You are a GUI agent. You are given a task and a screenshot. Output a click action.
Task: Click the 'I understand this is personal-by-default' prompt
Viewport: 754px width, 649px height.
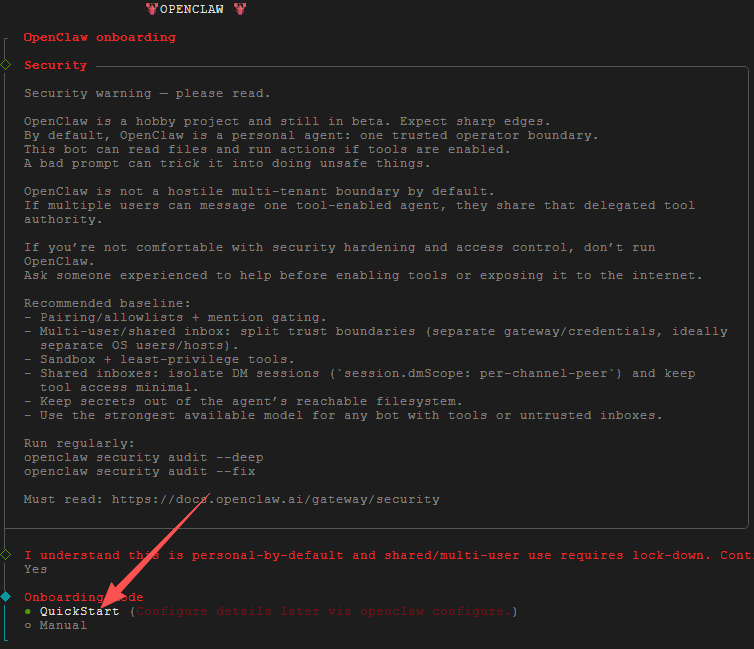coord(389,555)
